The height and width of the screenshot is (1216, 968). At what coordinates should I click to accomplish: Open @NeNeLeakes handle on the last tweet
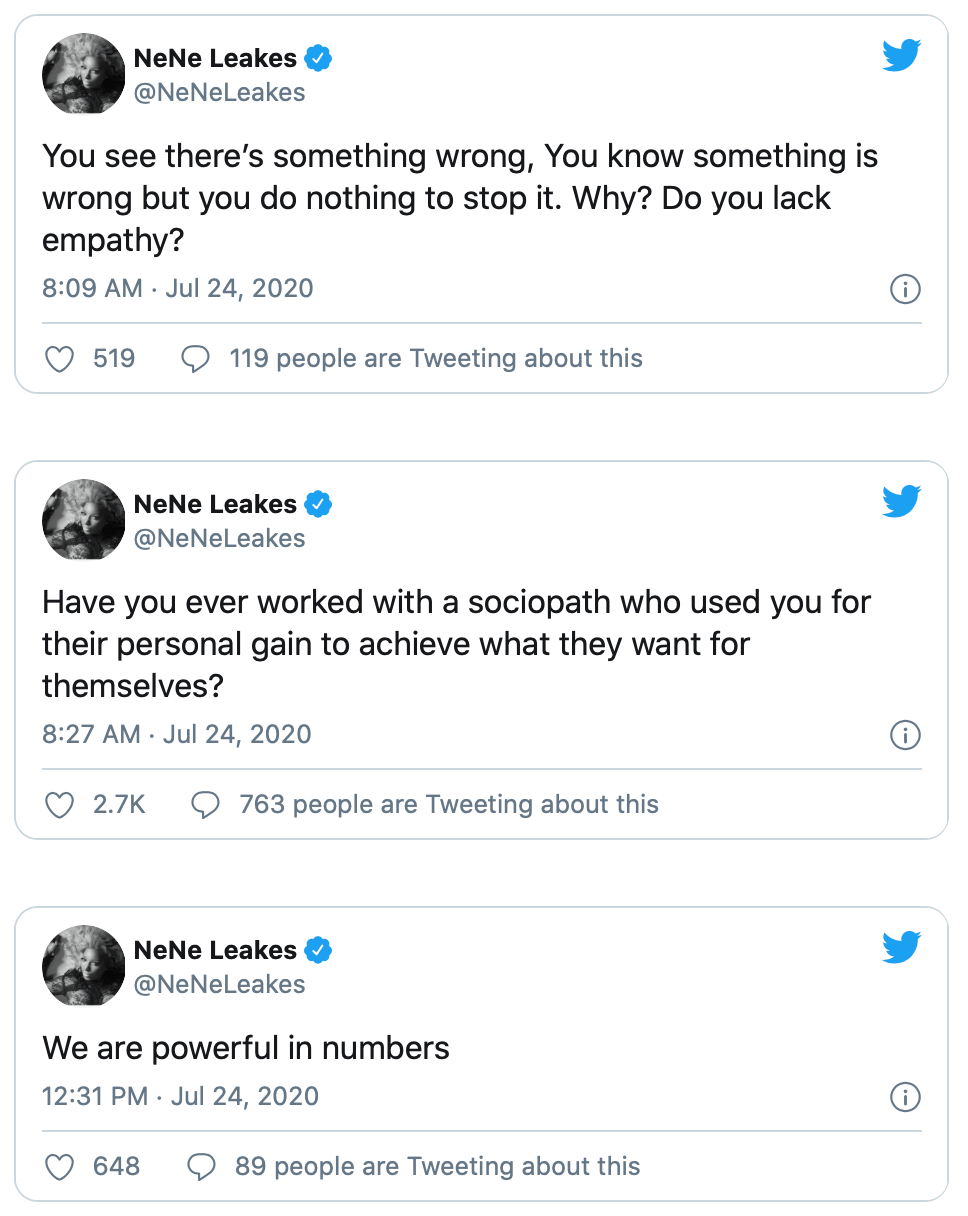(x=219, y=984)
